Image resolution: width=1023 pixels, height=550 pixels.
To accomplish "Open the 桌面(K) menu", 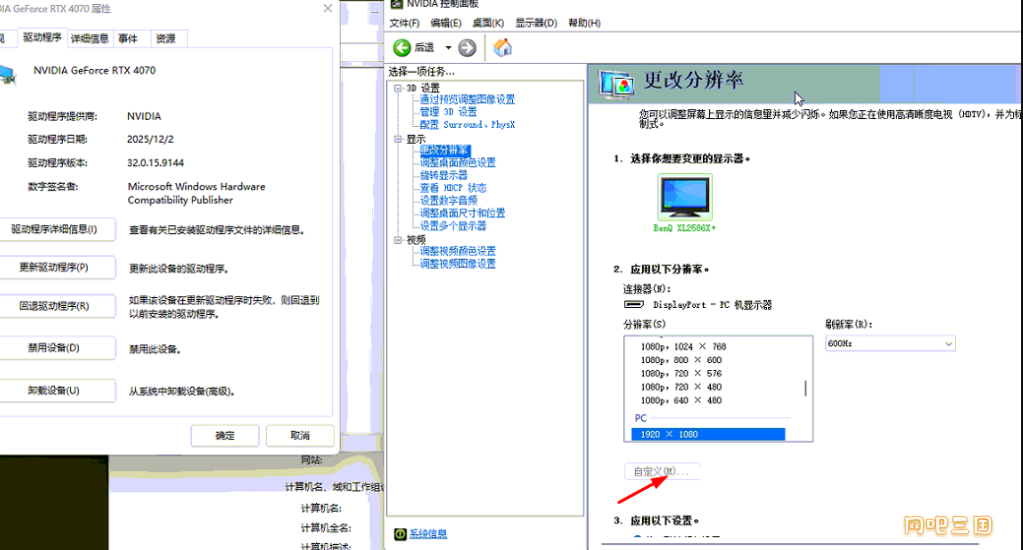I will [488, 23].
